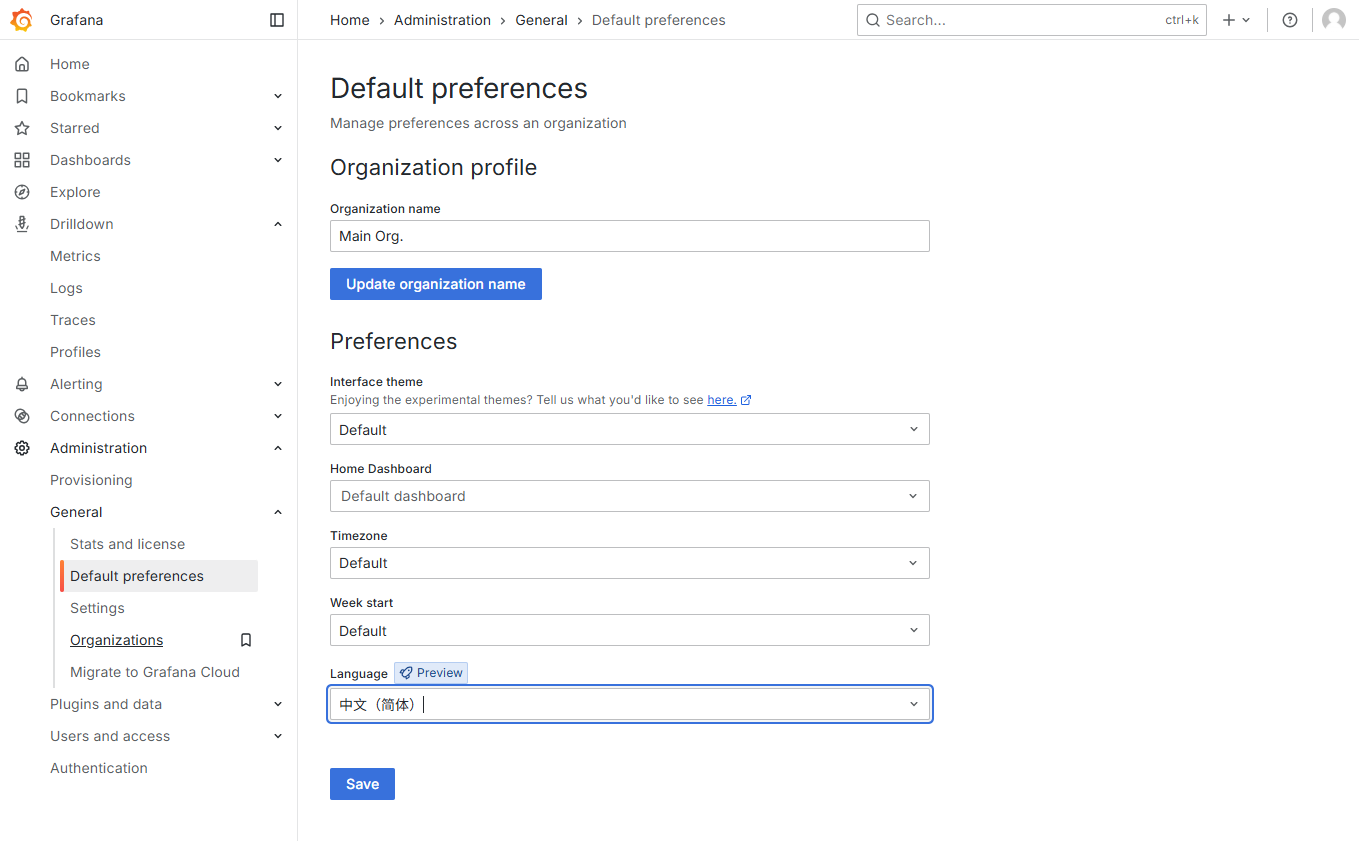
Task: Follow the 'here.' feedback link
Action: 722,400
